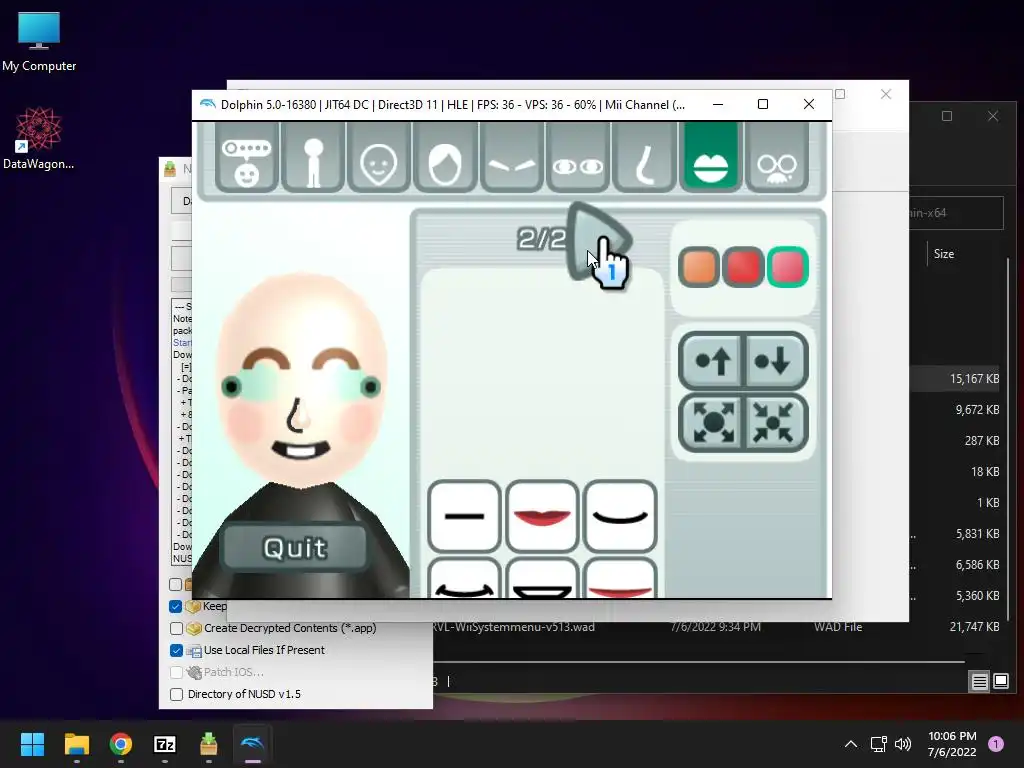
Task: Choose the open white smile mouth
Action: (542, 579)
